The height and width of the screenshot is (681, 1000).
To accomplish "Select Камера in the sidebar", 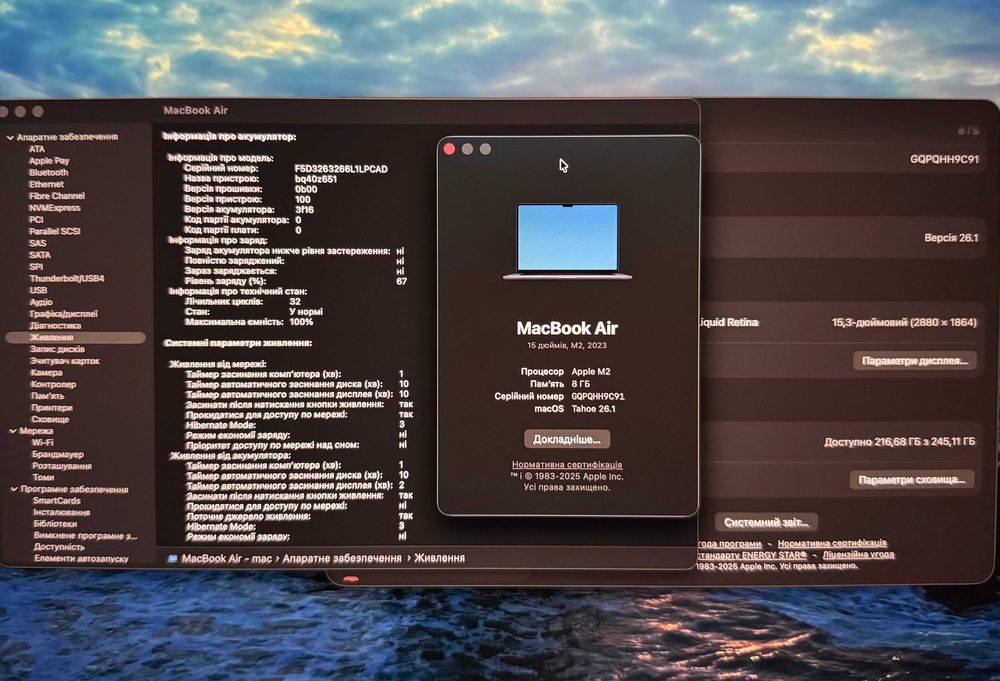I will tap(47, 372).
